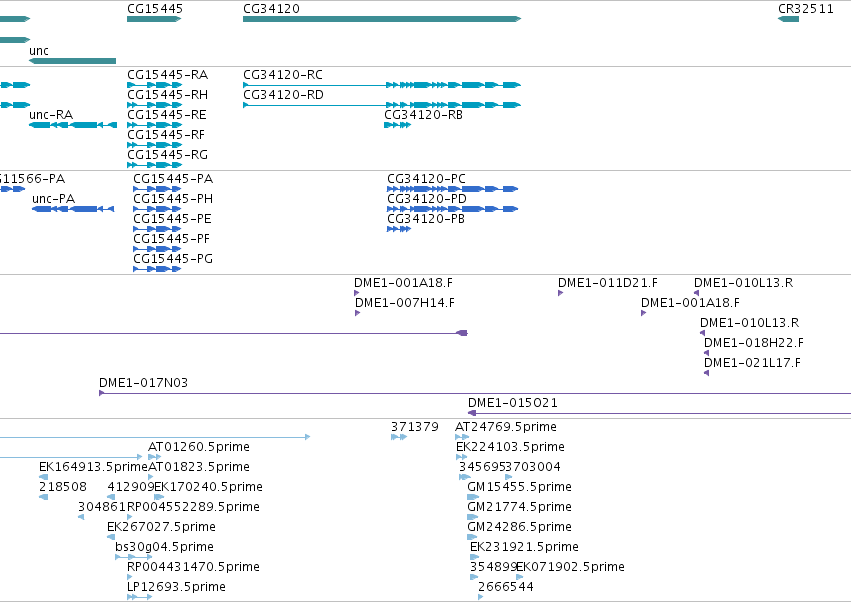Open transcript CG15445-RA label

pos(167,75)
